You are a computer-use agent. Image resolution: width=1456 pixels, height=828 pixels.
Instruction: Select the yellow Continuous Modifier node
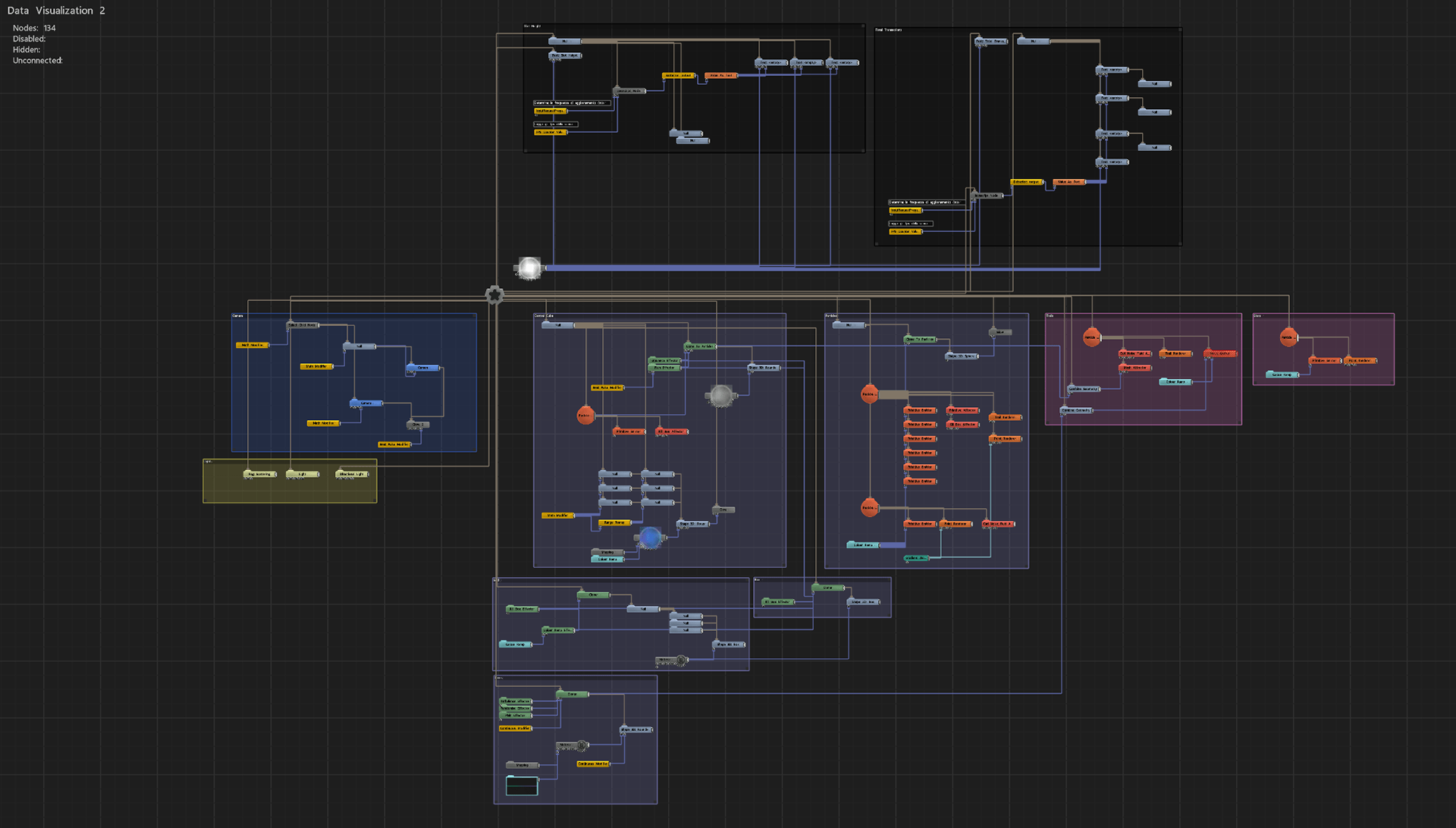click(x=516, y=729)
